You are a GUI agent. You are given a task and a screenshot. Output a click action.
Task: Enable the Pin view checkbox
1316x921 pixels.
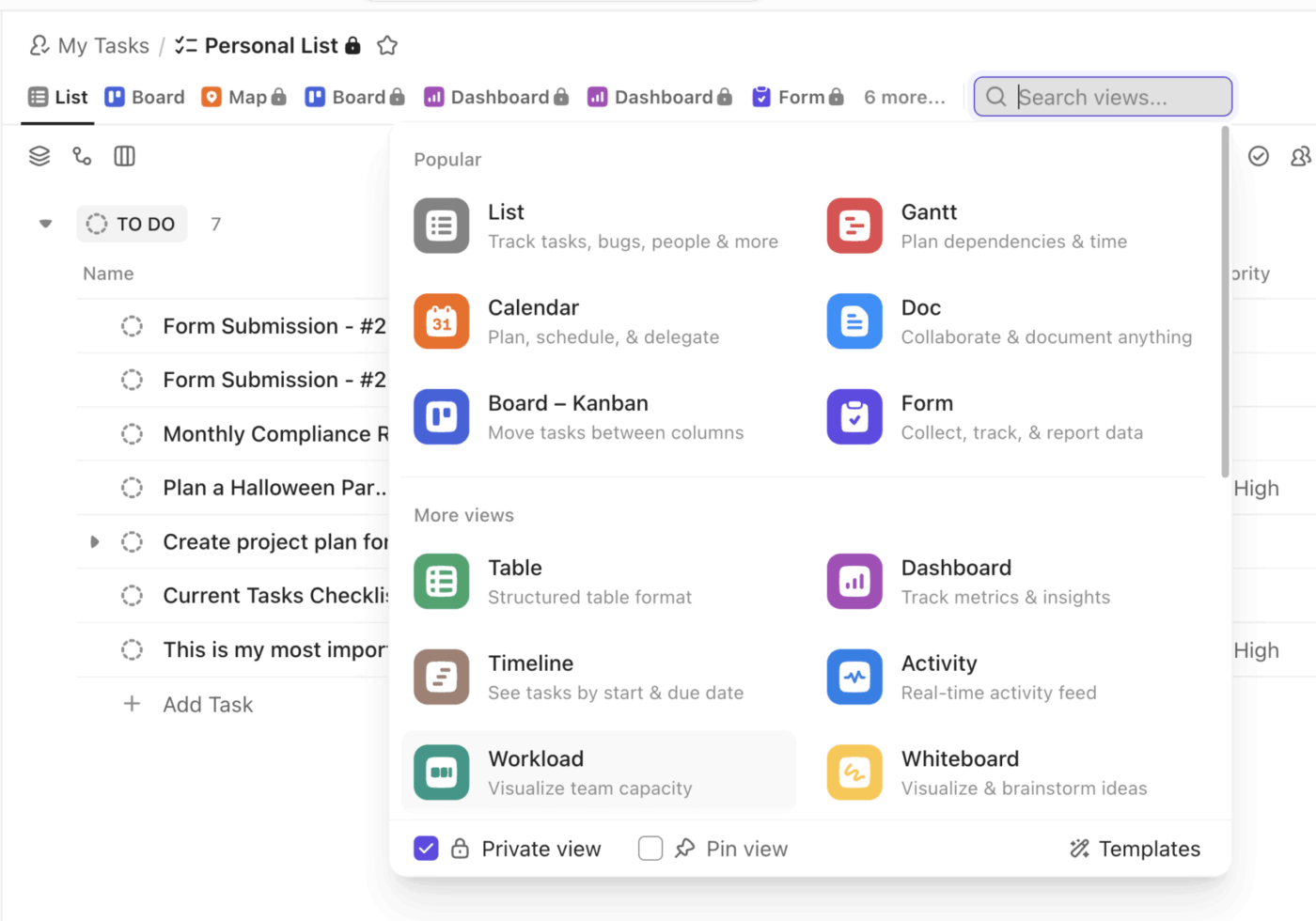[650, 849]
